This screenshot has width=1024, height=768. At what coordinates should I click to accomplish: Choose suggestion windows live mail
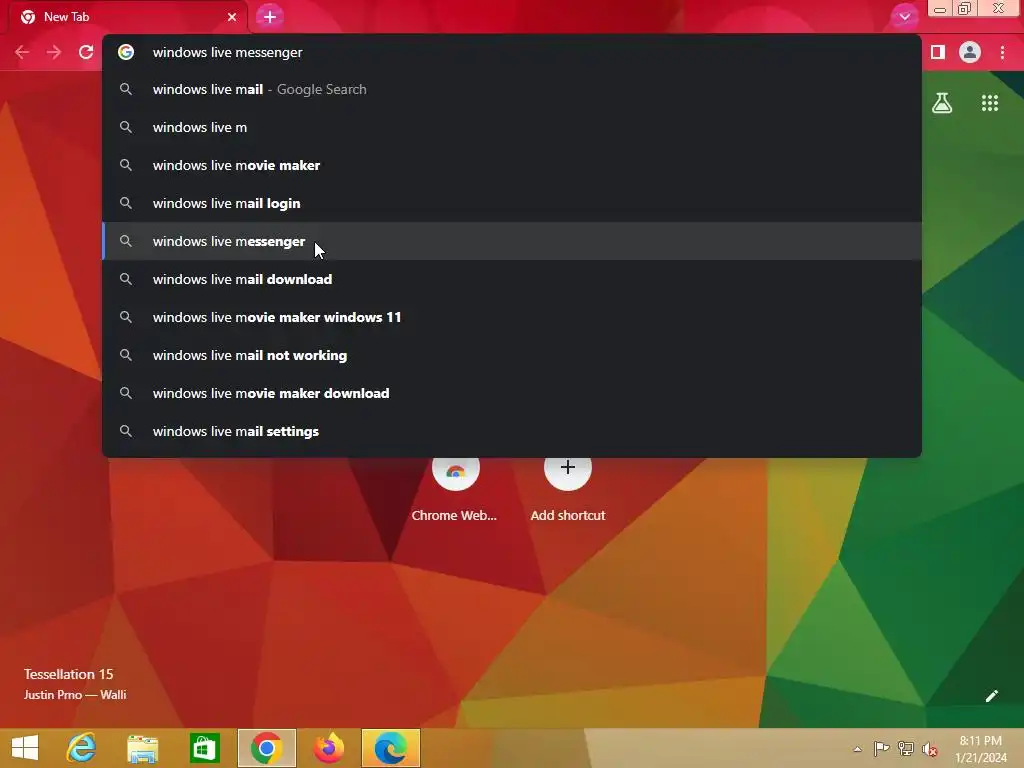pos(512,89)
